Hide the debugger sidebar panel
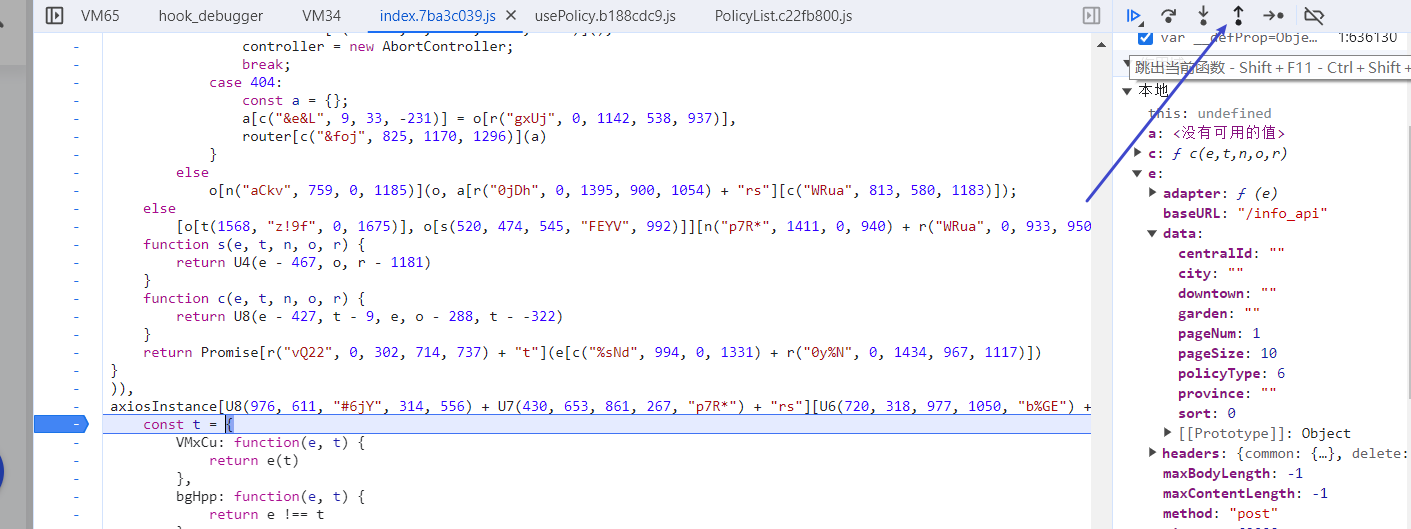The width and height of the screenshot is (1411, 529). [1092, 16]
